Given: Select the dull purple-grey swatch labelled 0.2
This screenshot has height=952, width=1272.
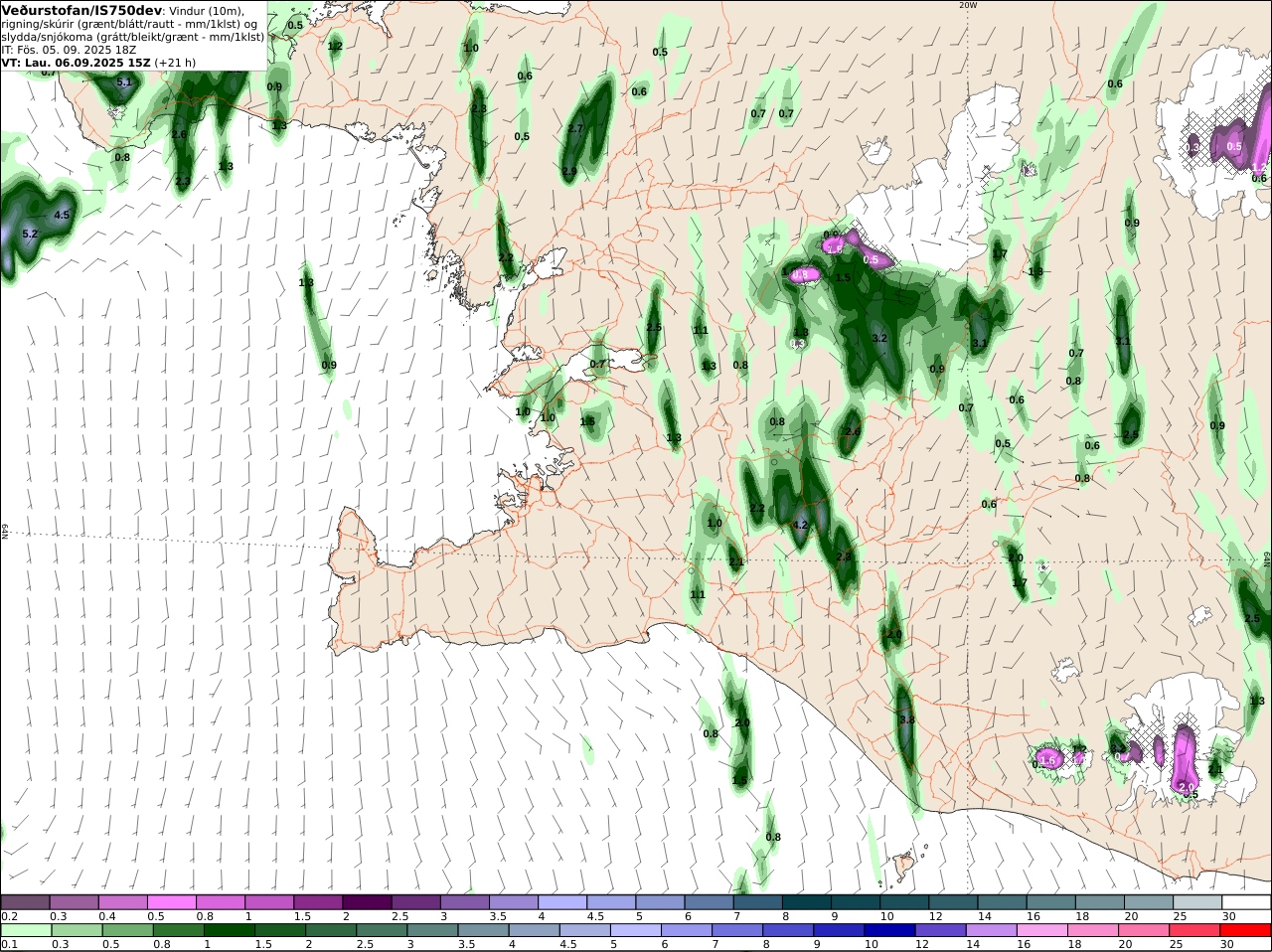Looking at the screenshot, I should [26, 901].
